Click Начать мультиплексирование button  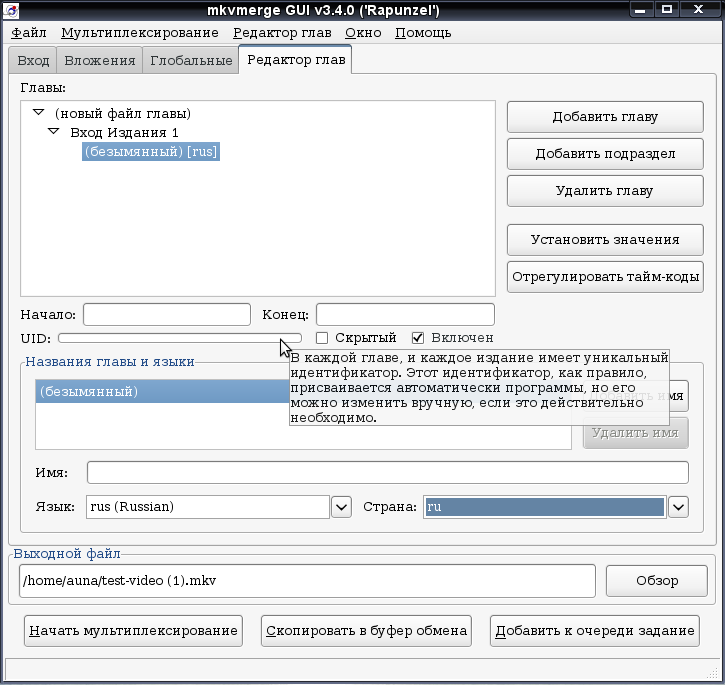tap(133, 631)
